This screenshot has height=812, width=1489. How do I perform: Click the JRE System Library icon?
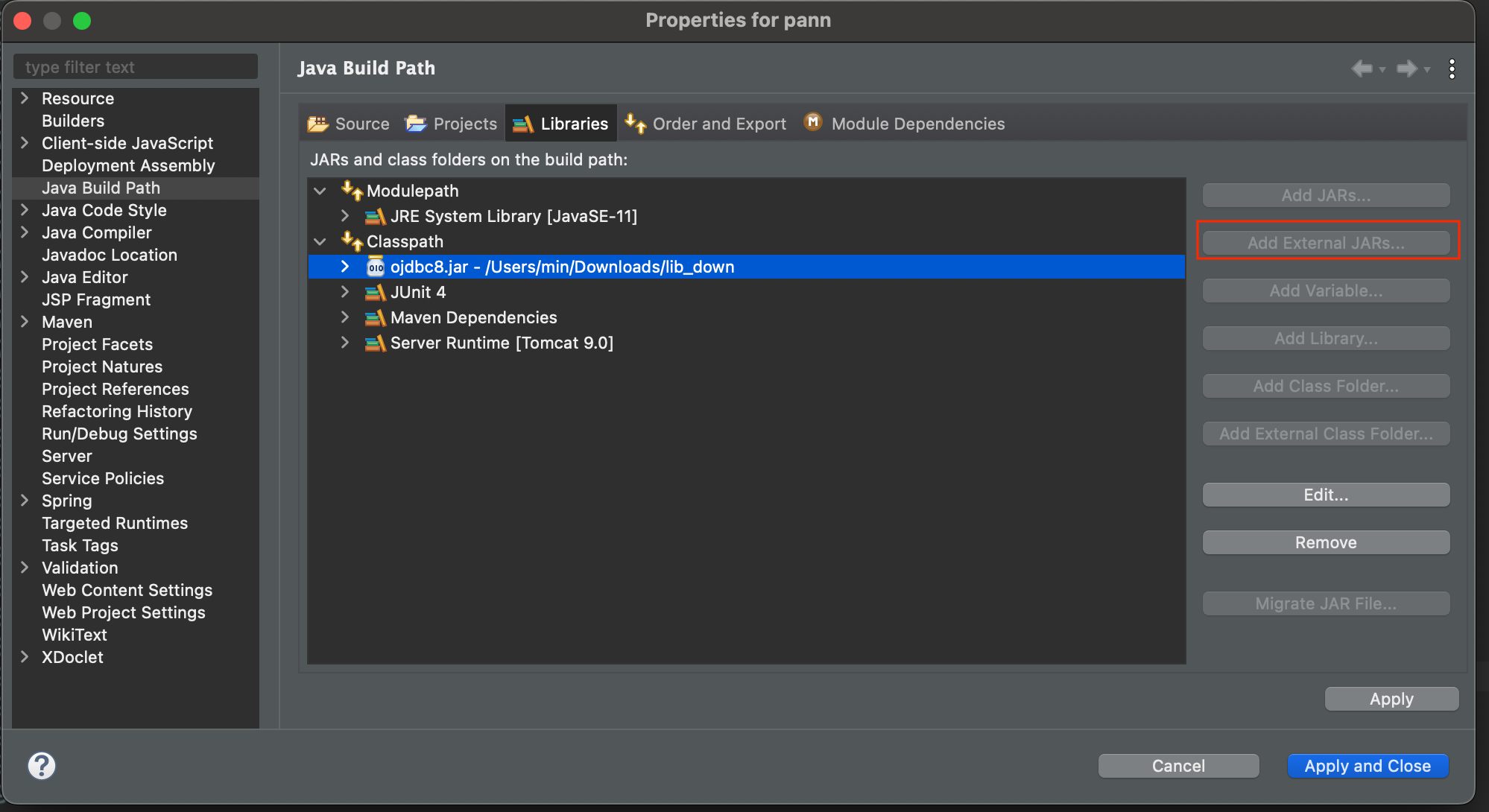(375, 216)
